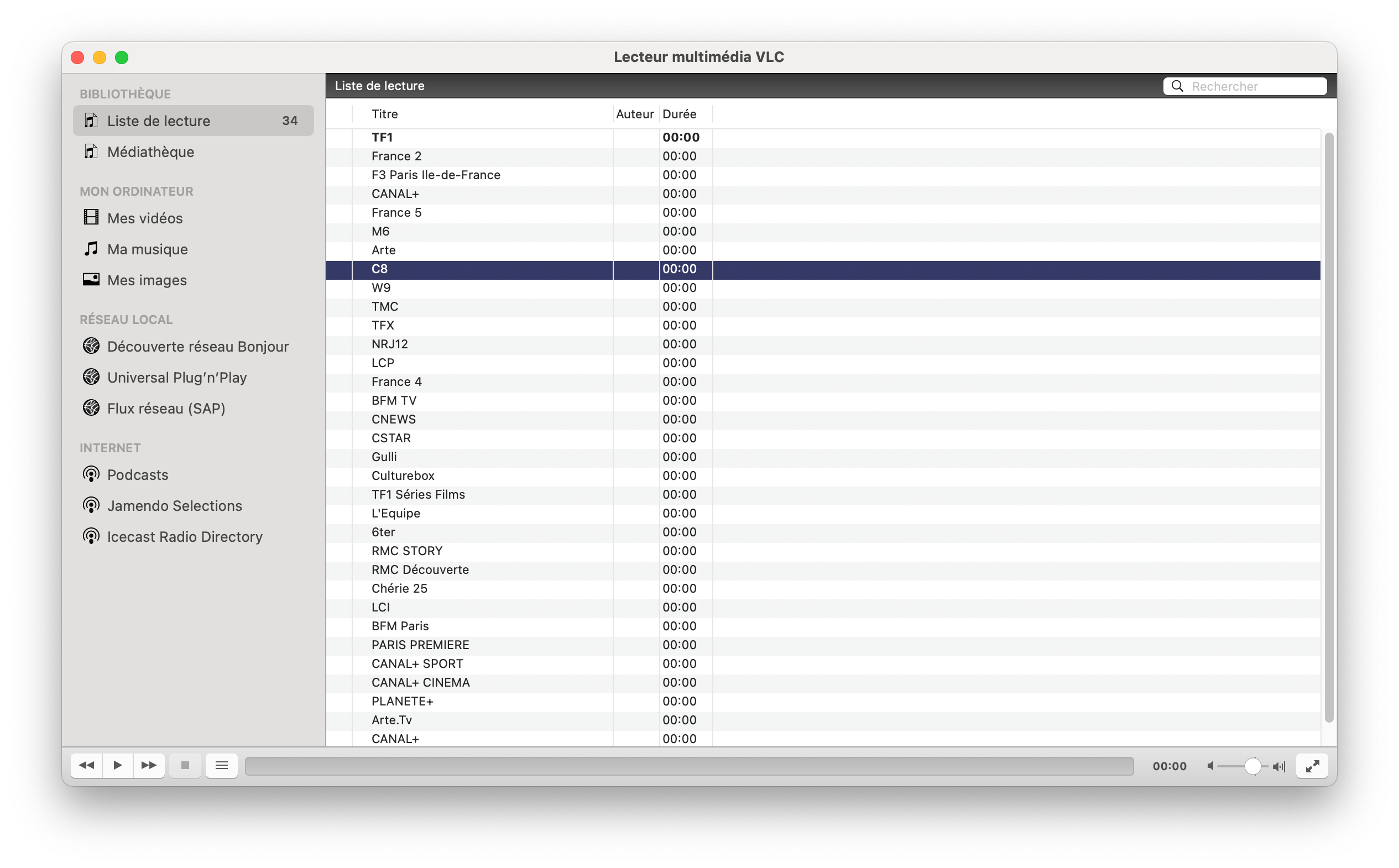Image resolution: width=1399 pixels, height=868 pixels.
Task: Skip forward with the next track button
Action: pos(149,765)
